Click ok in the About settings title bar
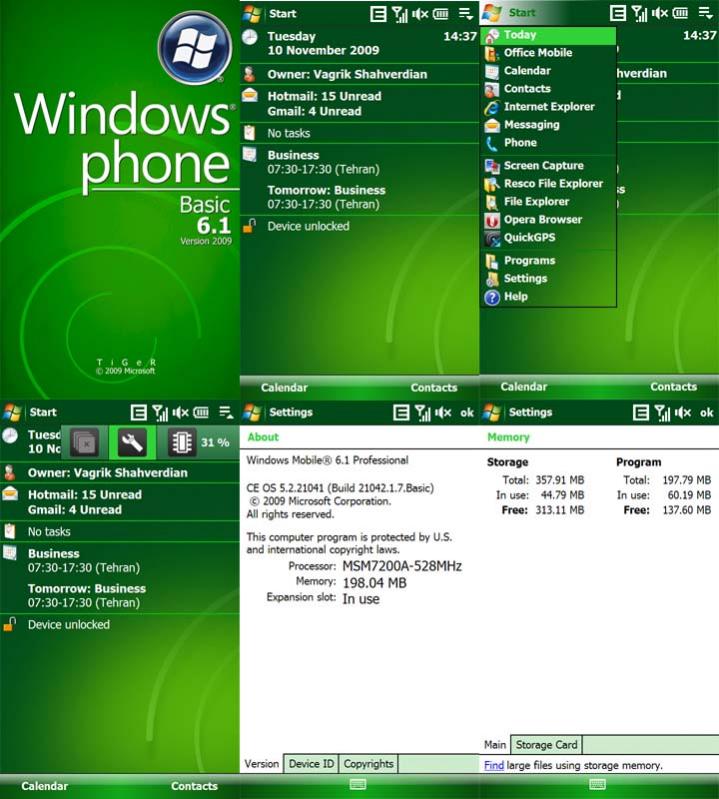 pos(467,413)
